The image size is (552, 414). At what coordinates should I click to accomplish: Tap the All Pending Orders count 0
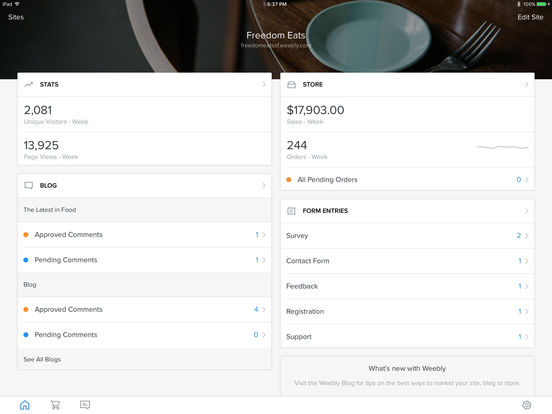pos(519,180)
